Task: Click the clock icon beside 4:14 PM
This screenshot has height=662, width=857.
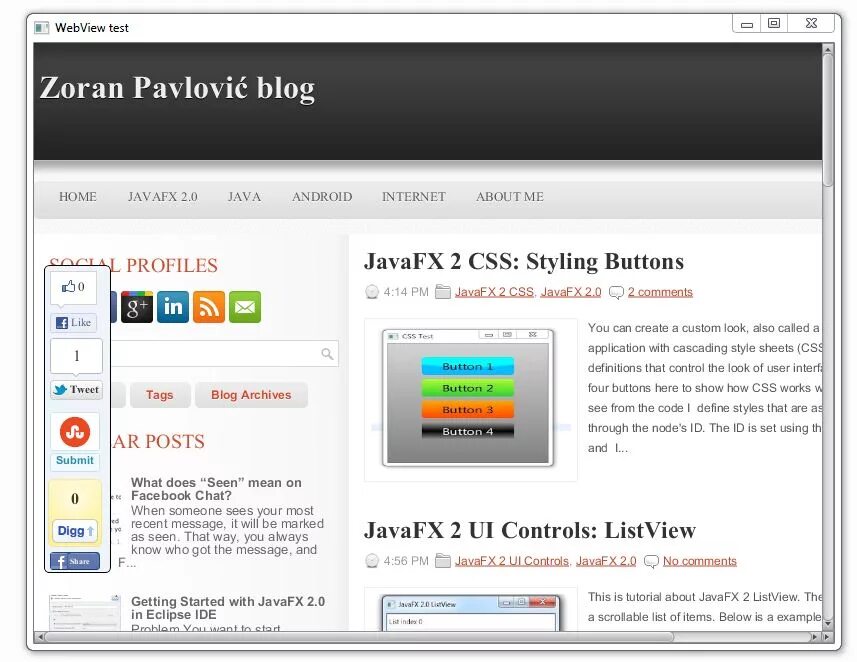Action: (372, 292)
